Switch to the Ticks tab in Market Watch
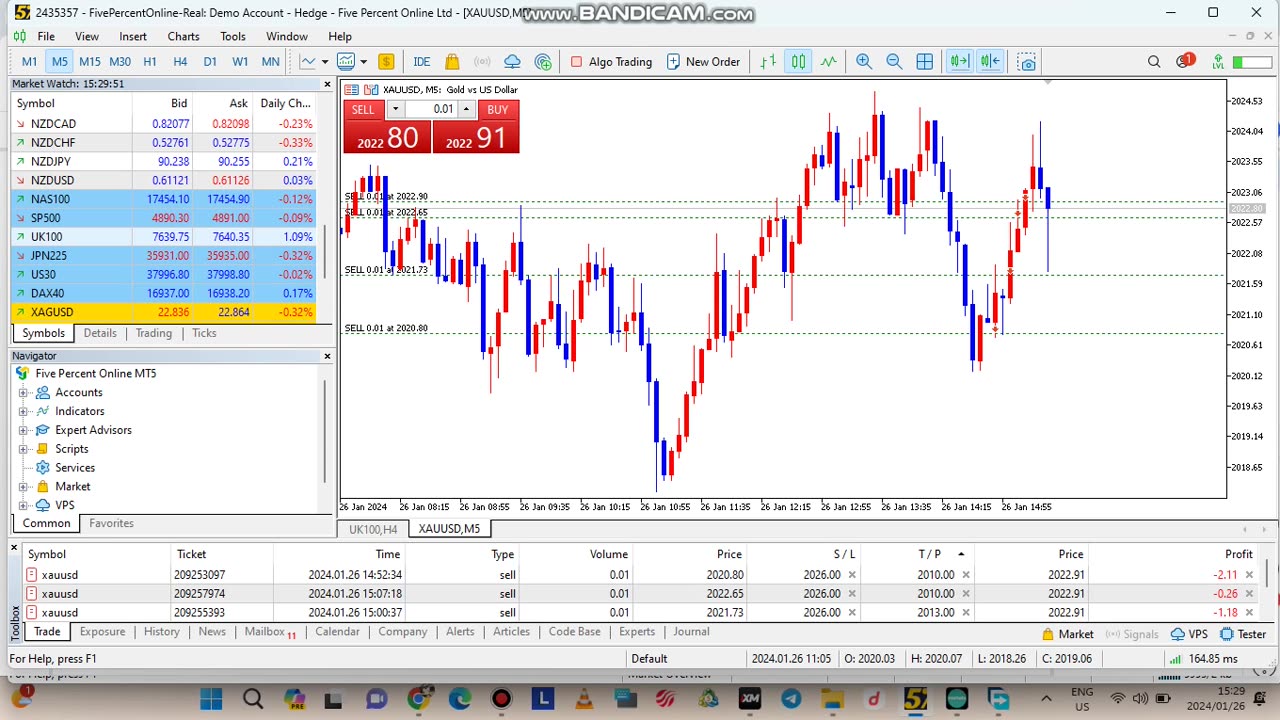Viewport: 1280px width, 720px height. (x=204, y=333)
